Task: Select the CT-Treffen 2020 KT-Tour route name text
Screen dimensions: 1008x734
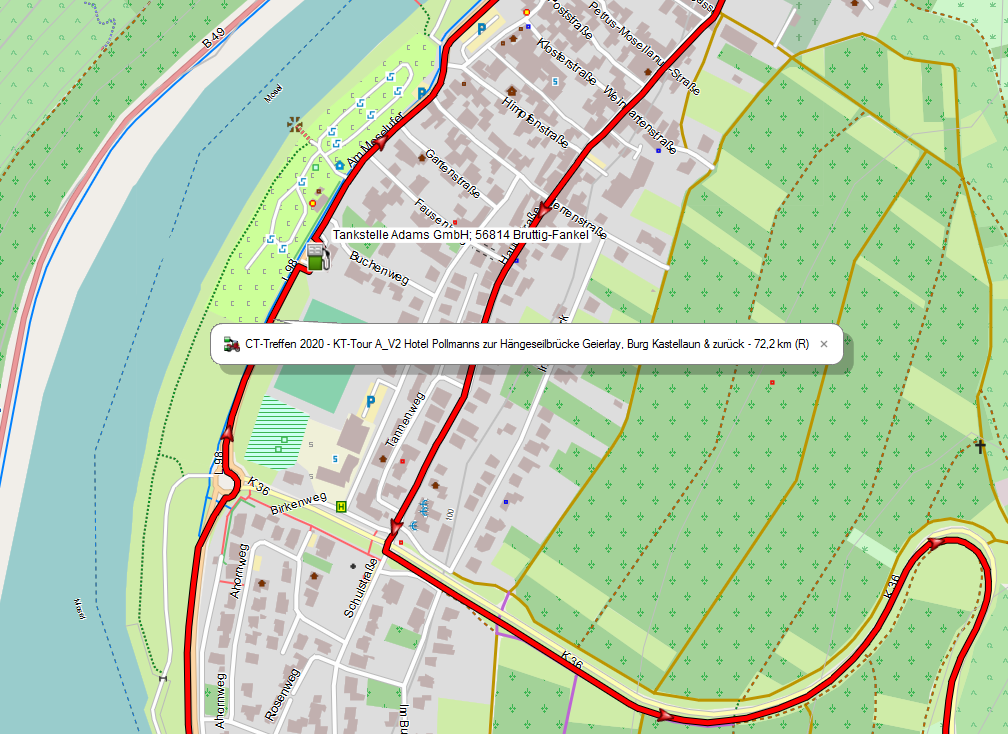Action: tap(527, 345)
